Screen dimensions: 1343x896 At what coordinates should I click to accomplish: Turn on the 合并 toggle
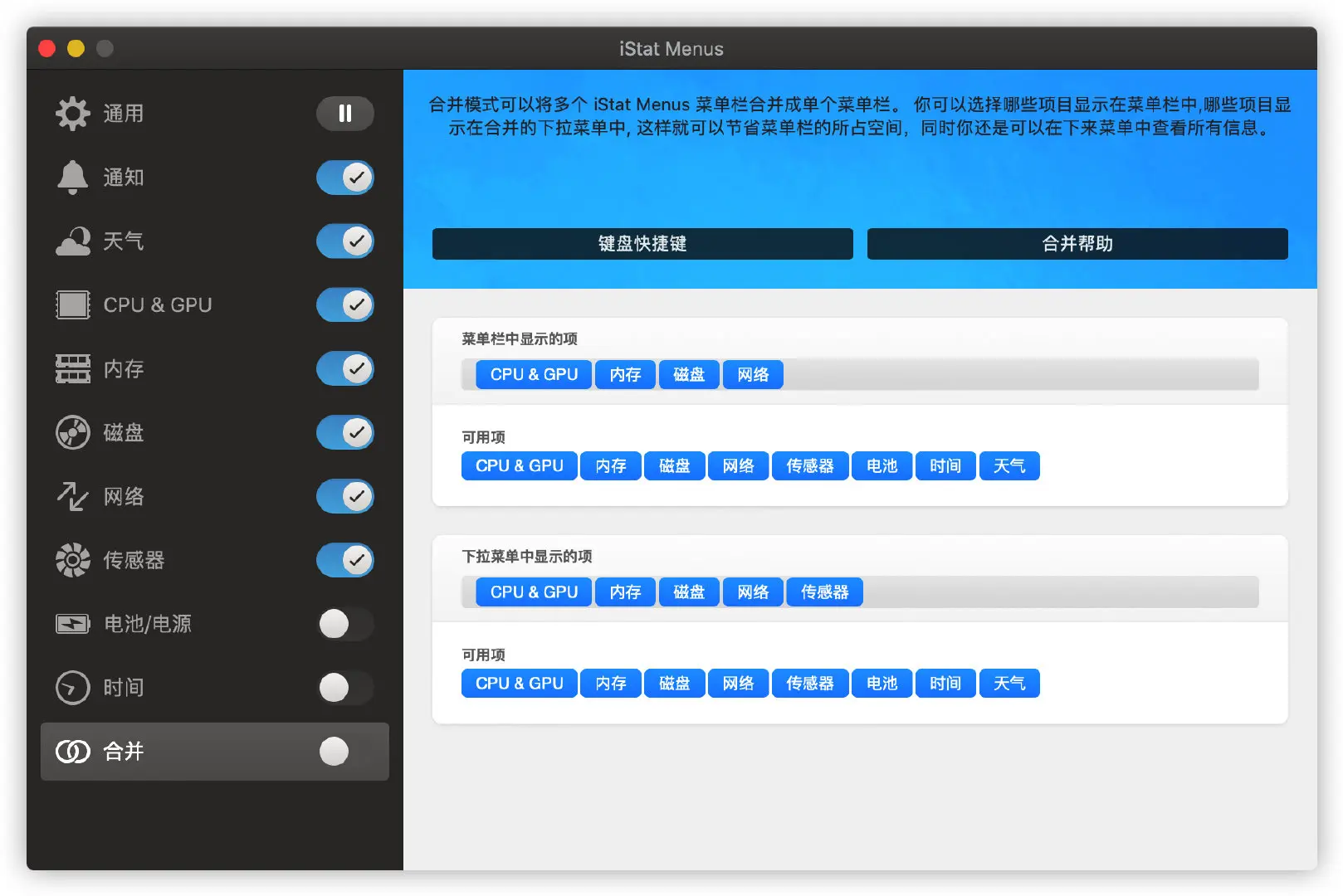(345, 752)
